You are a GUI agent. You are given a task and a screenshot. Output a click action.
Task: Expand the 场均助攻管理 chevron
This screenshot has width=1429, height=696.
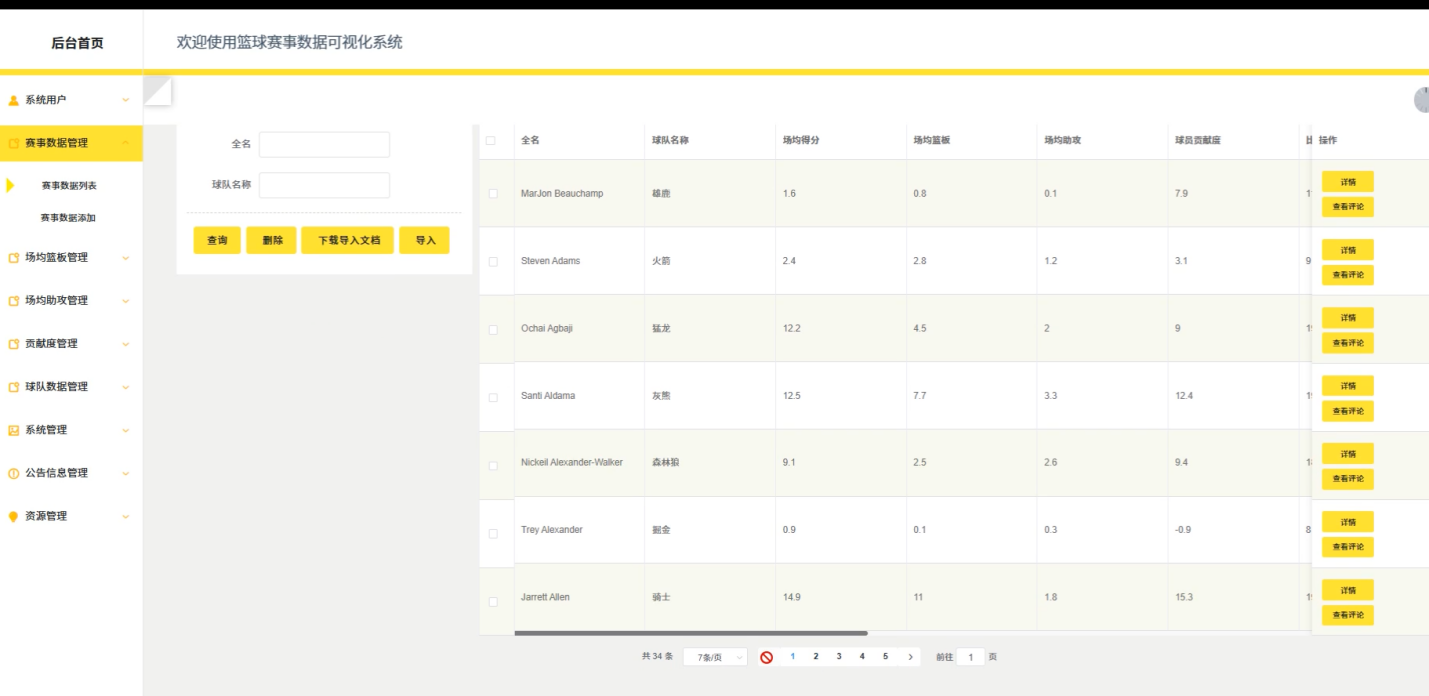pos(126,301)
